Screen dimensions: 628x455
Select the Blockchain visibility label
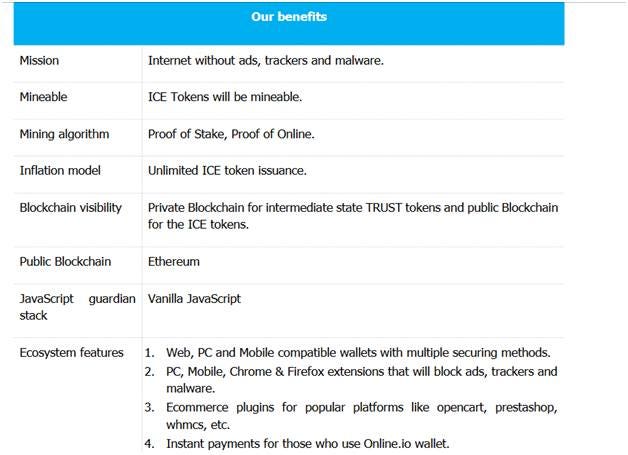70,208
